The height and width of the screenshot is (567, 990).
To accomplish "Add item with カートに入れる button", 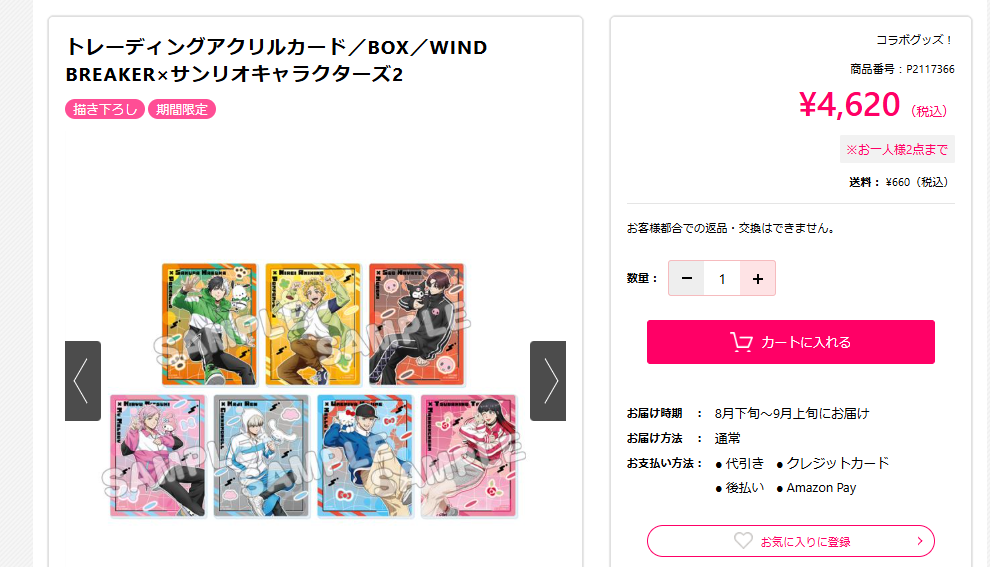I will [790, 342].
